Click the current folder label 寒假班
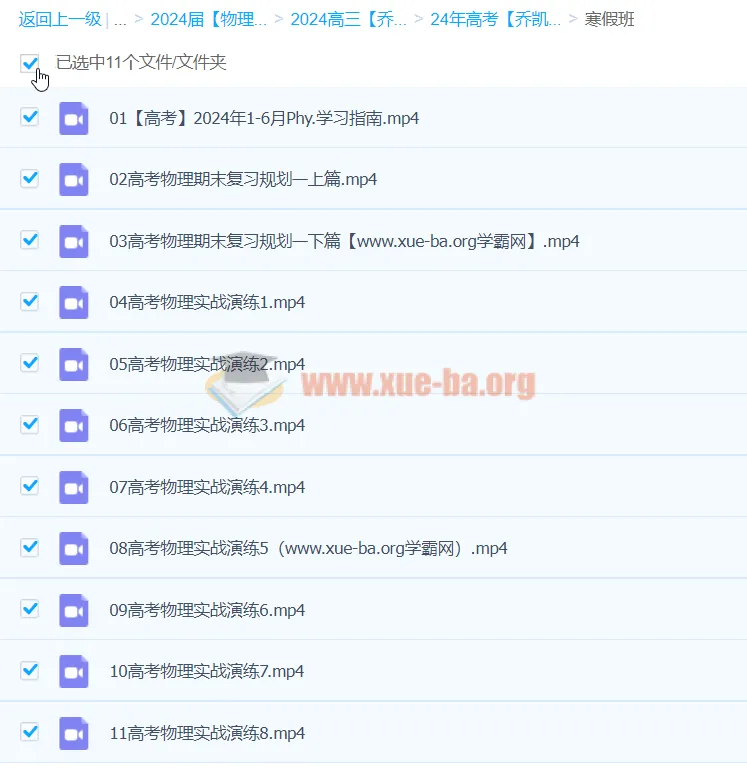Image resolution: width=747 pixels, height=768 pixels. pos(609,19)
